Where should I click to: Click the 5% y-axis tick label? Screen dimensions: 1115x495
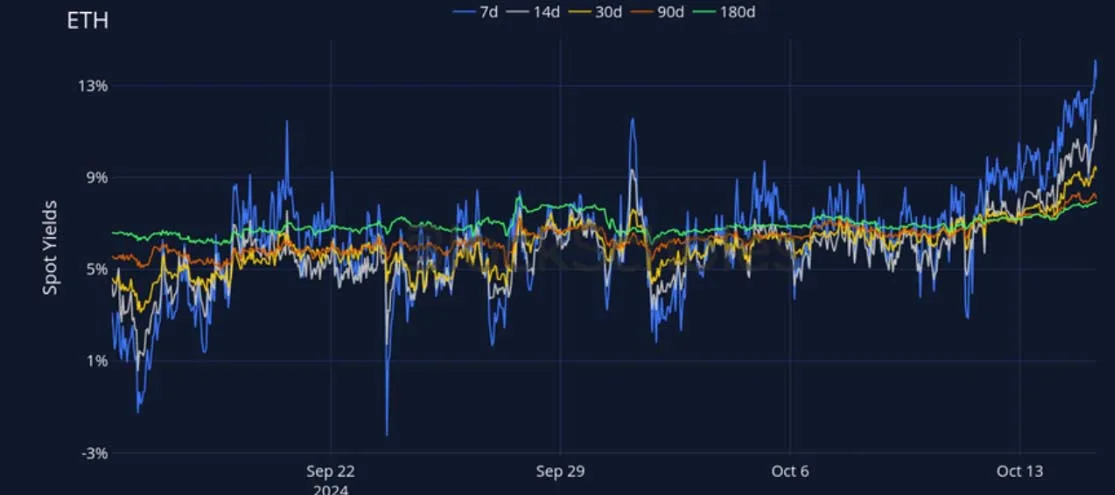[x=96, y=270]
